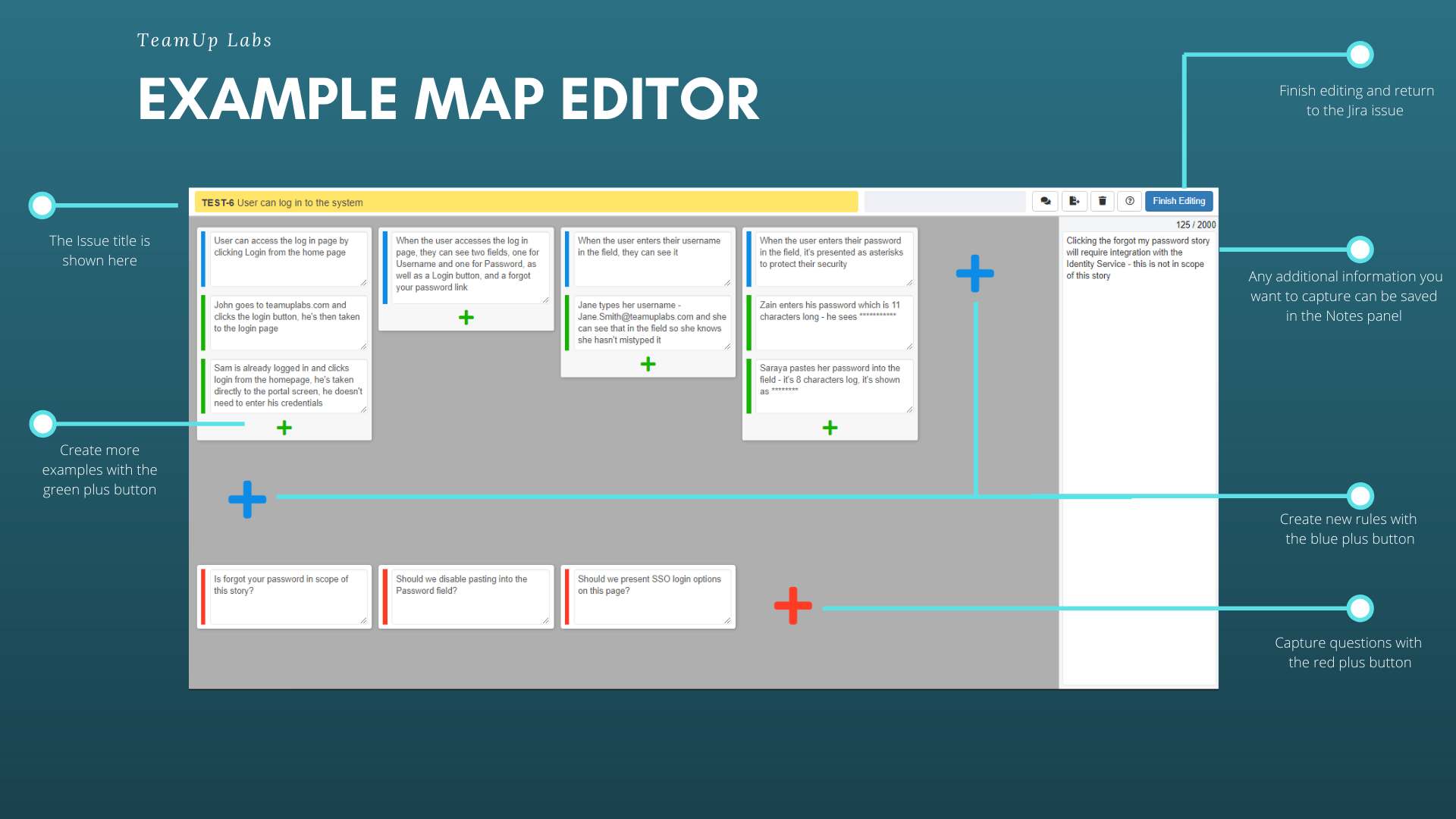Click the trash delete icon in the toolbar

pyautogui.click(x=1102, y=201)
